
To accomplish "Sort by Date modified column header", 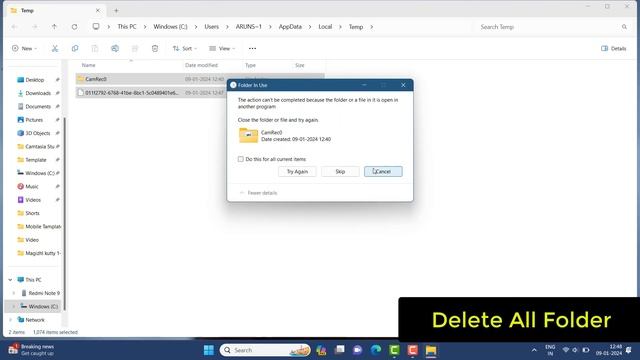I will pyautogui.click(x=201, y=65).
